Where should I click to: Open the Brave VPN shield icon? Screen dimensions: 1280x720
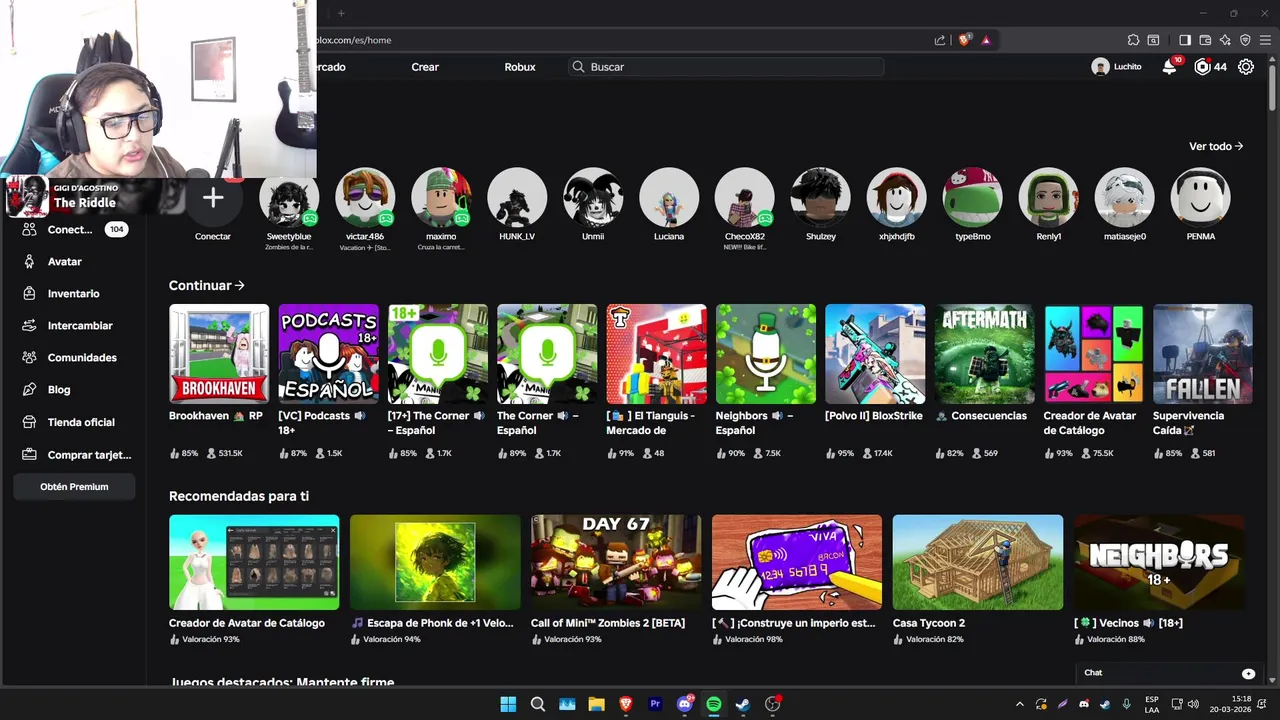[x=1245, y=40]
